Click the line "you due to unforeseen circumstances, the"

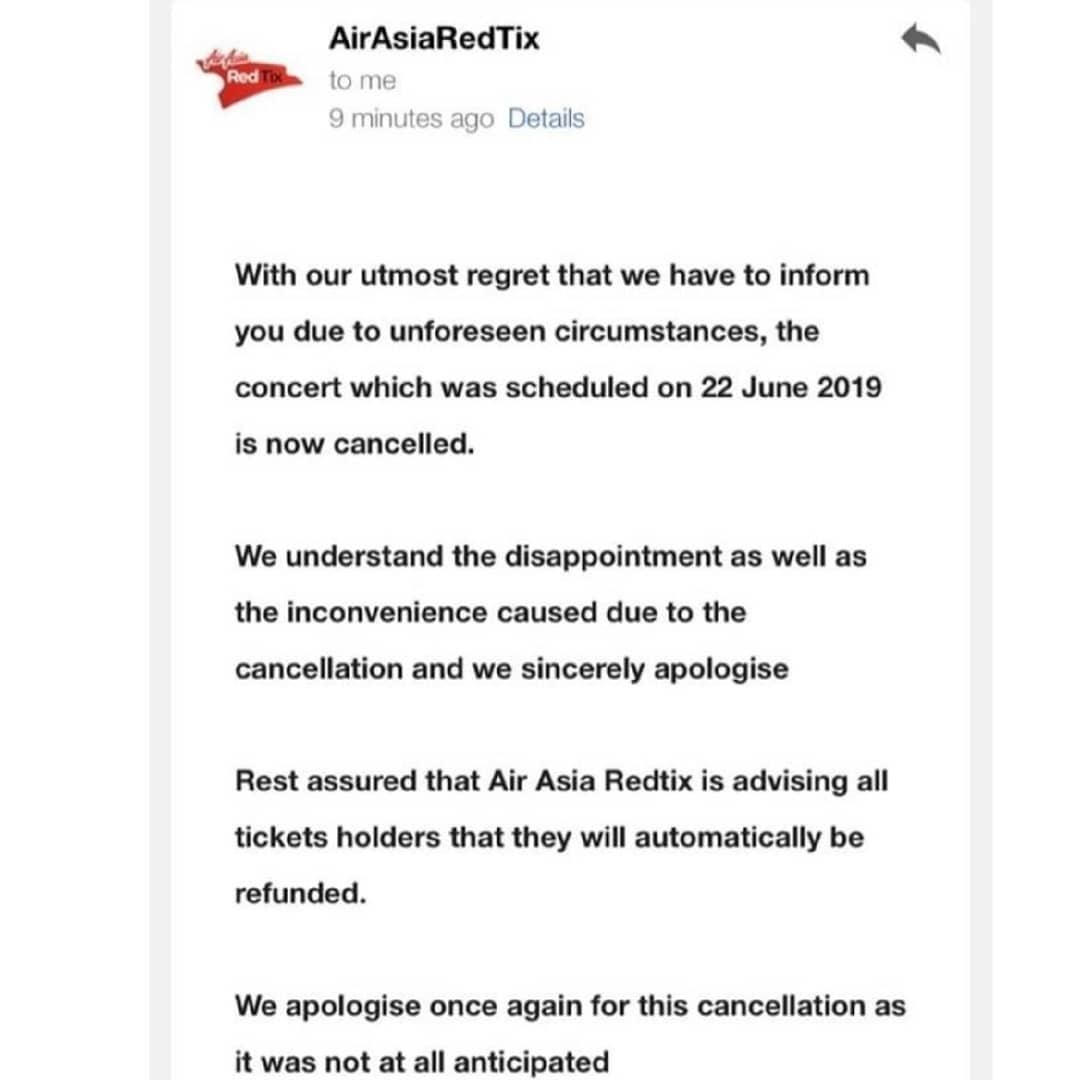point(527,332)
